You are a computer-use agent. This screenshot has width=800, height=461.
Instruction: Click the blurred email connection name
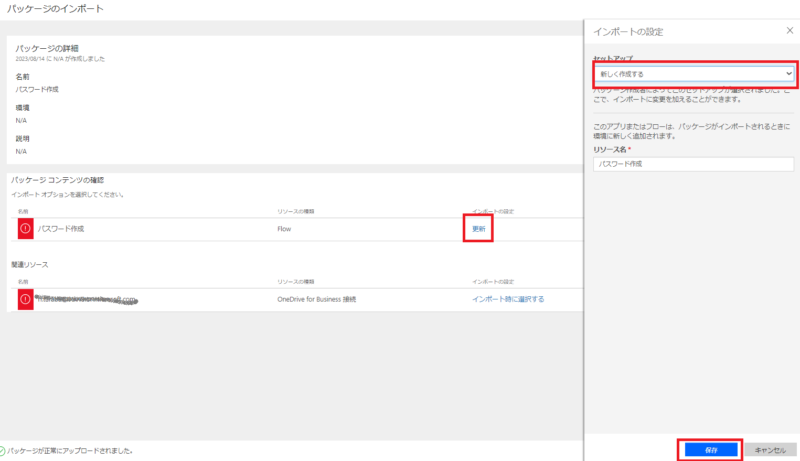tap(86, 299)
